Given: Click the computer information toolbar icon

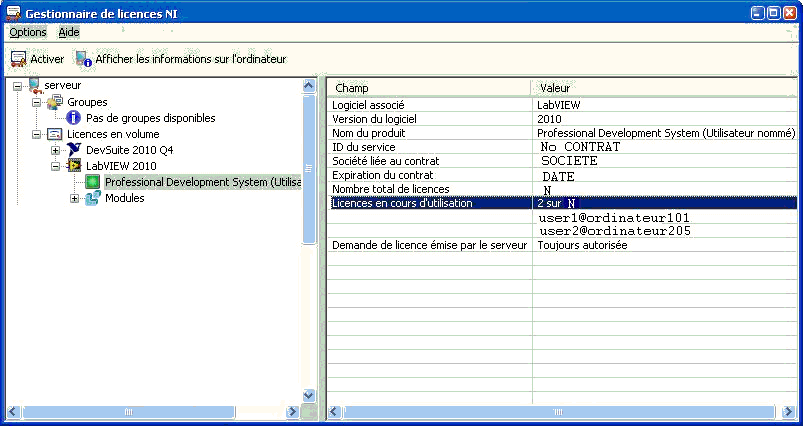Looking at the screenshot, I should 83,59.
